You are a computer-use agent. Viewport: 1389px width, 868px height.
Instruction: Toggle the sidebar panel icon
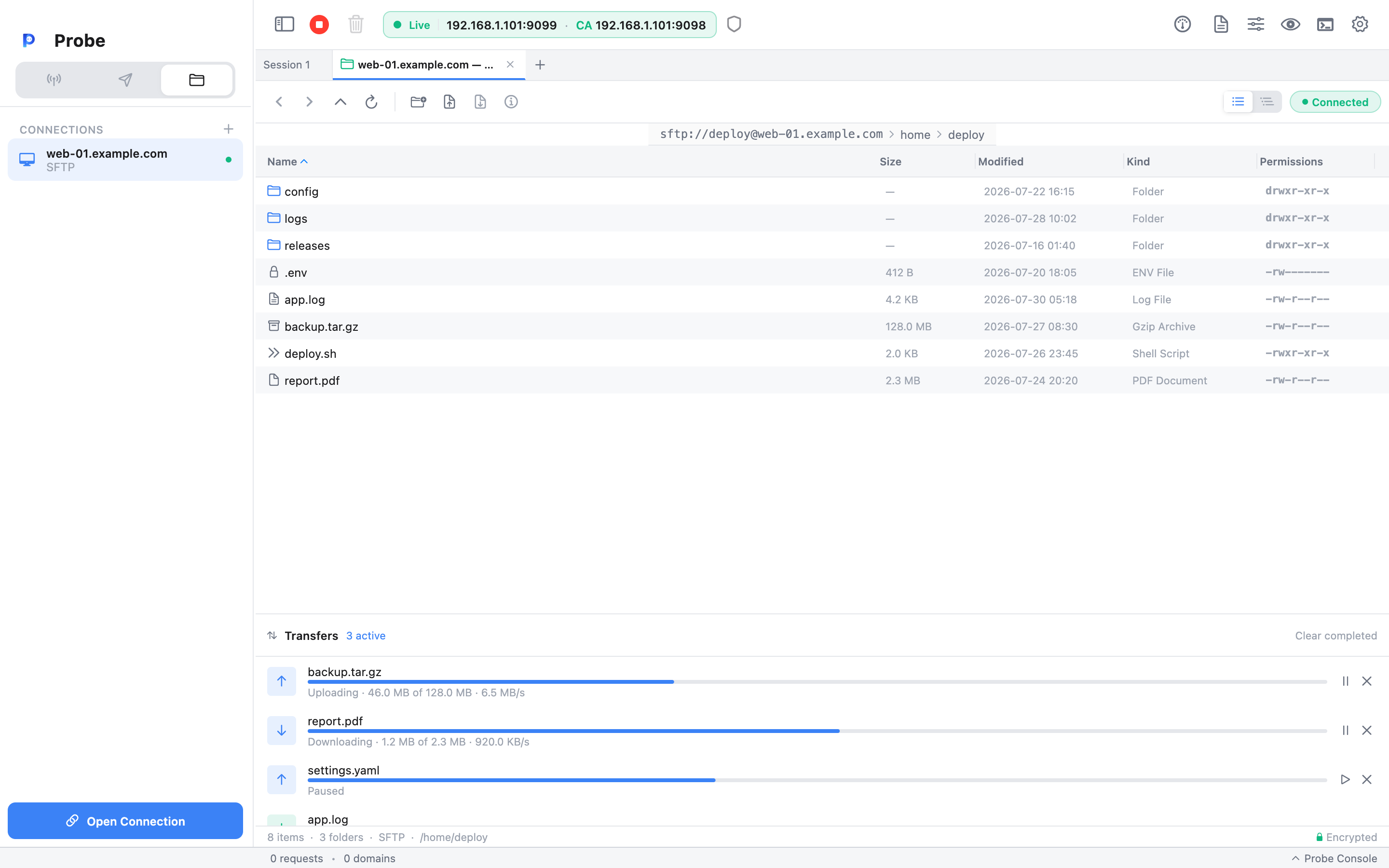tap(284, 24)
